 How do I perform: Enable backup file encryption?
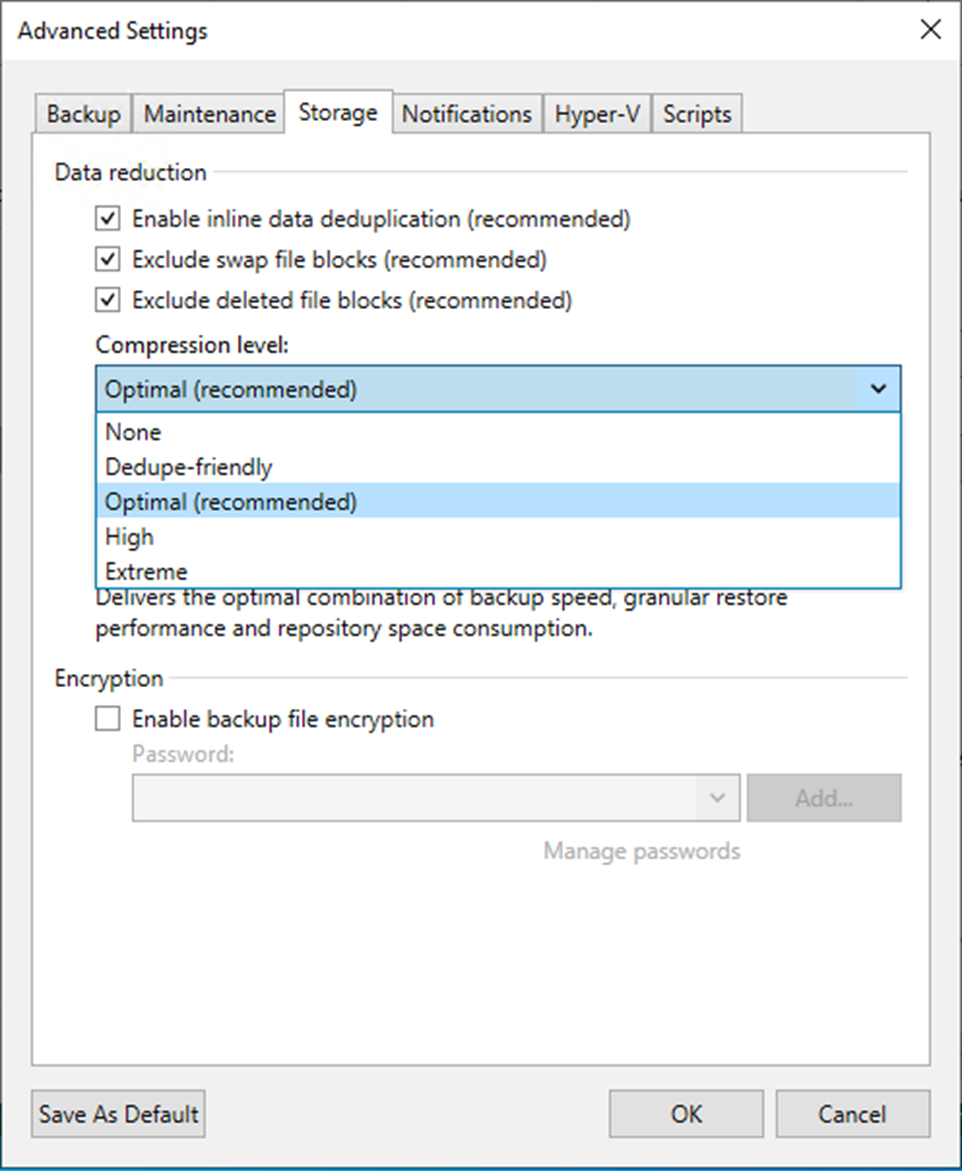(106, 719)
